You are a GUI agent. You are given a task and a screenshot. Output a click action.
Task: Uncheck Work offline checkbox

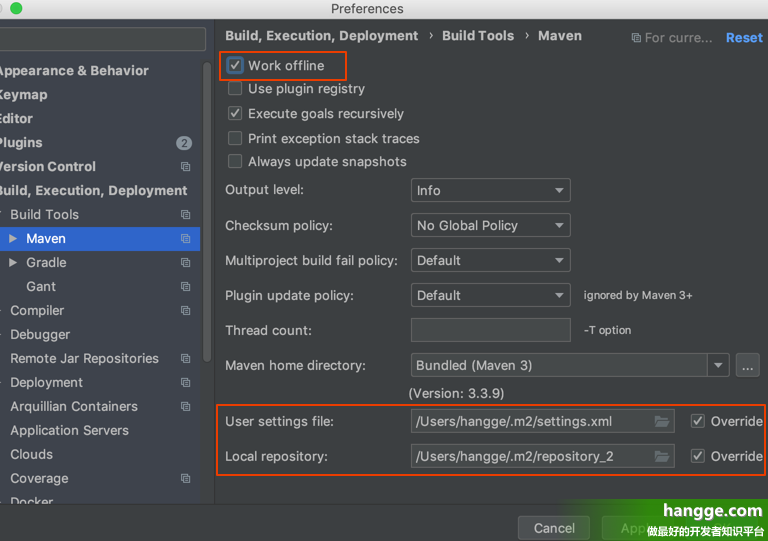[235, 65]
